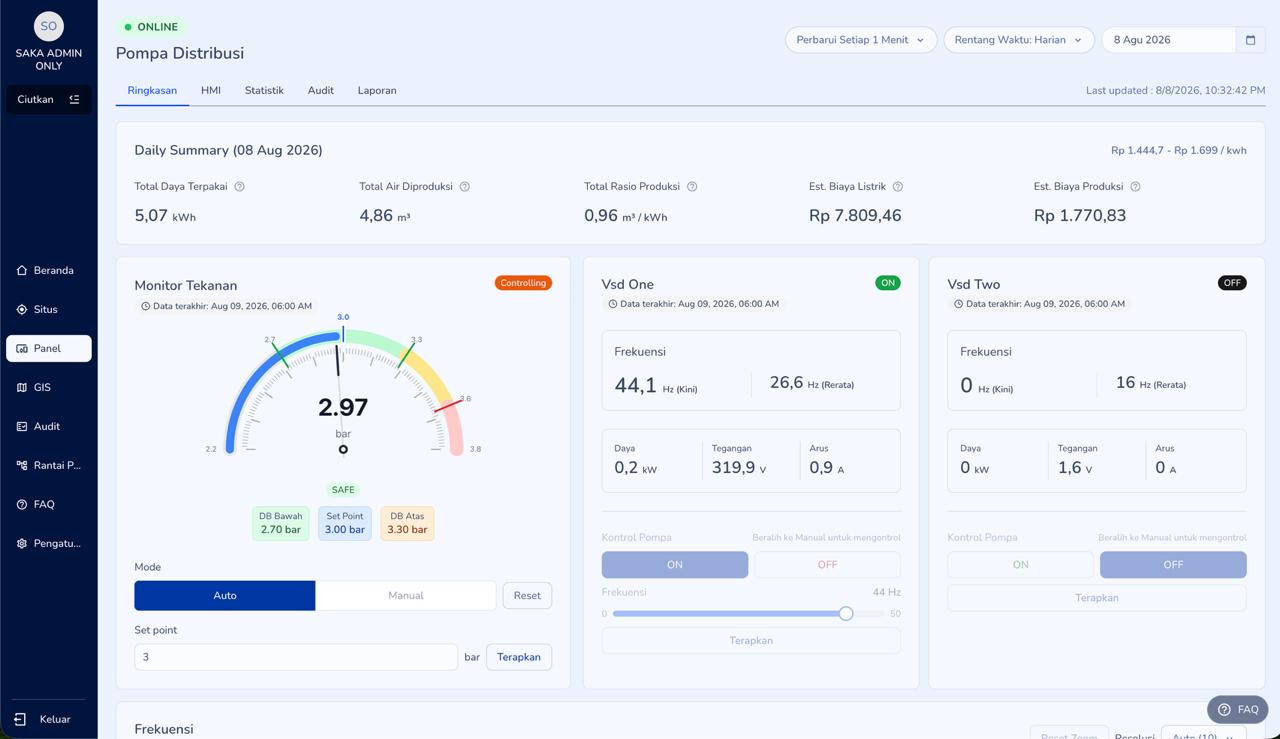Select Auto pressure mode

pyautogui.click(x=225, y=595)
